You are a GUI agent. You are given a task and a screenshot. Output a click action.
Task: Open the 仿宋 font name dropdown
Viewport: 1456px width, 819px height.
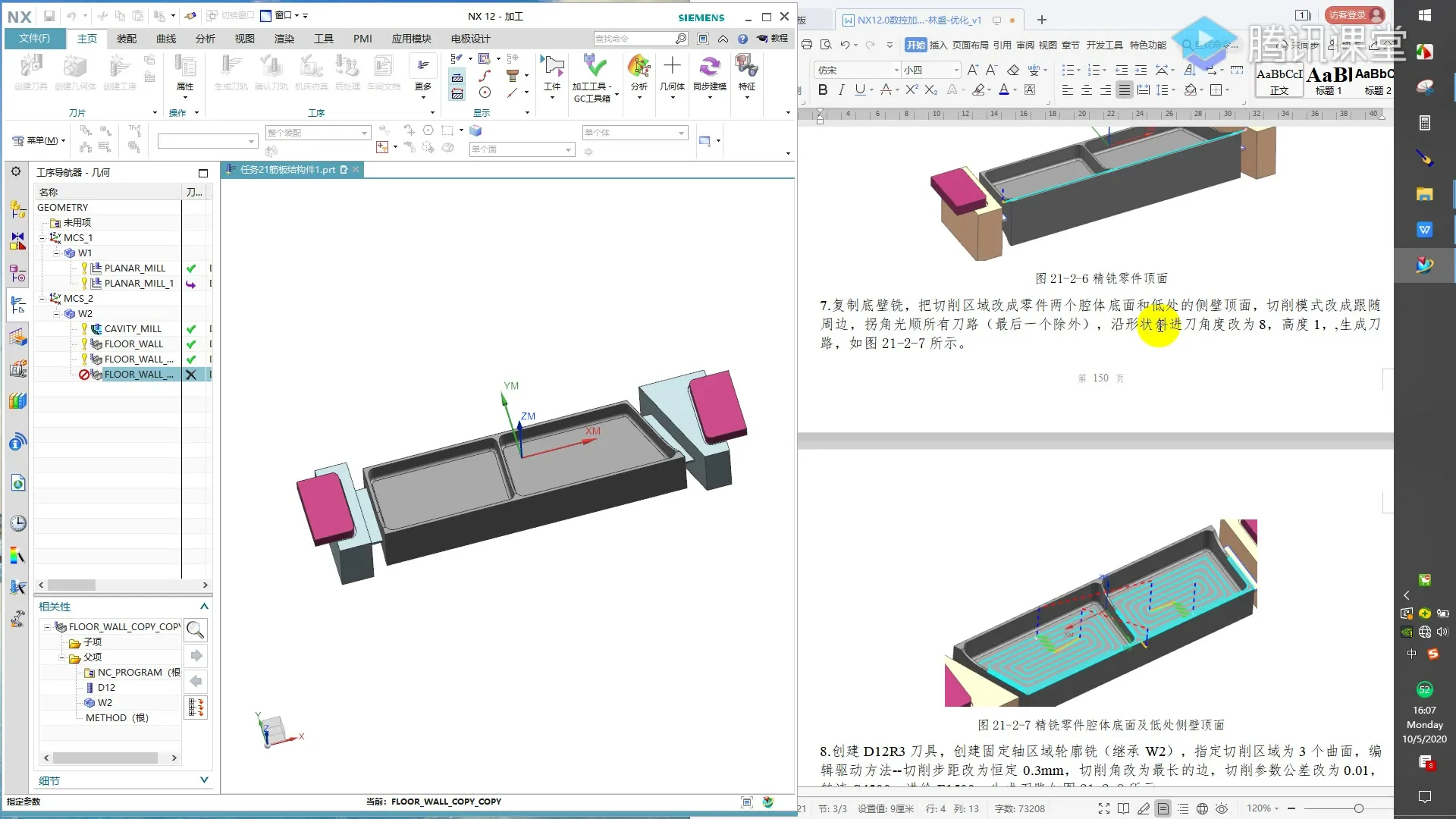pyautogui.click(x=896, y=71)
